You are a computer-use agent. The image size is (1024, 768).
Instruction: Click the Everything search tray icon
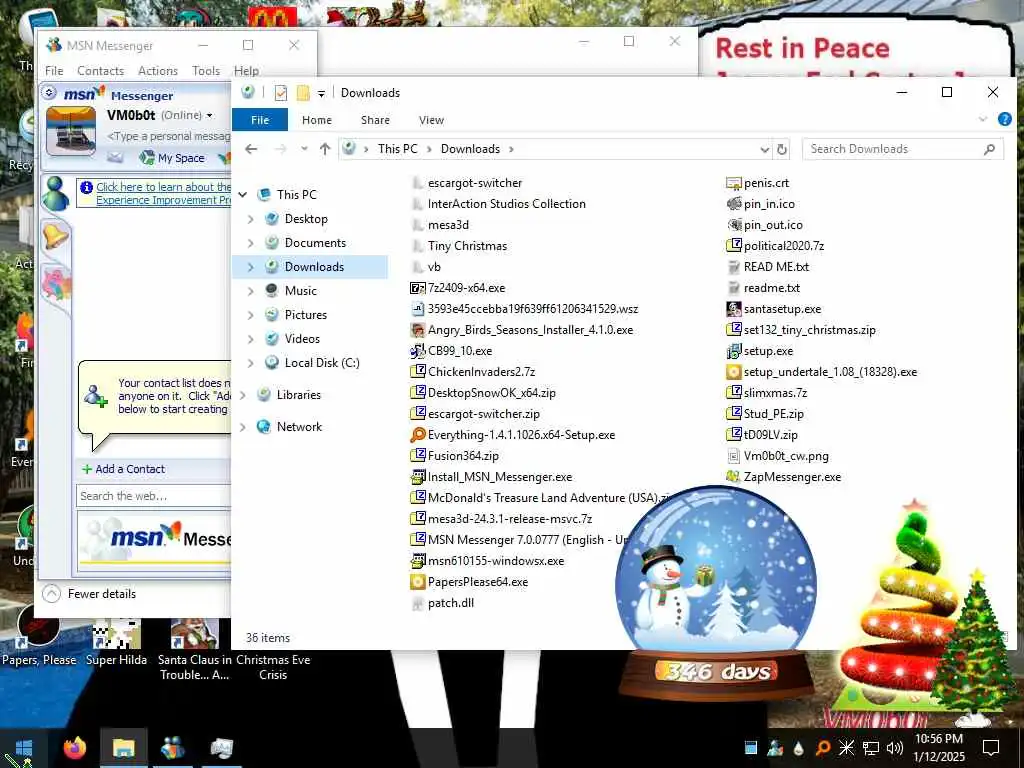pos(823,748)
